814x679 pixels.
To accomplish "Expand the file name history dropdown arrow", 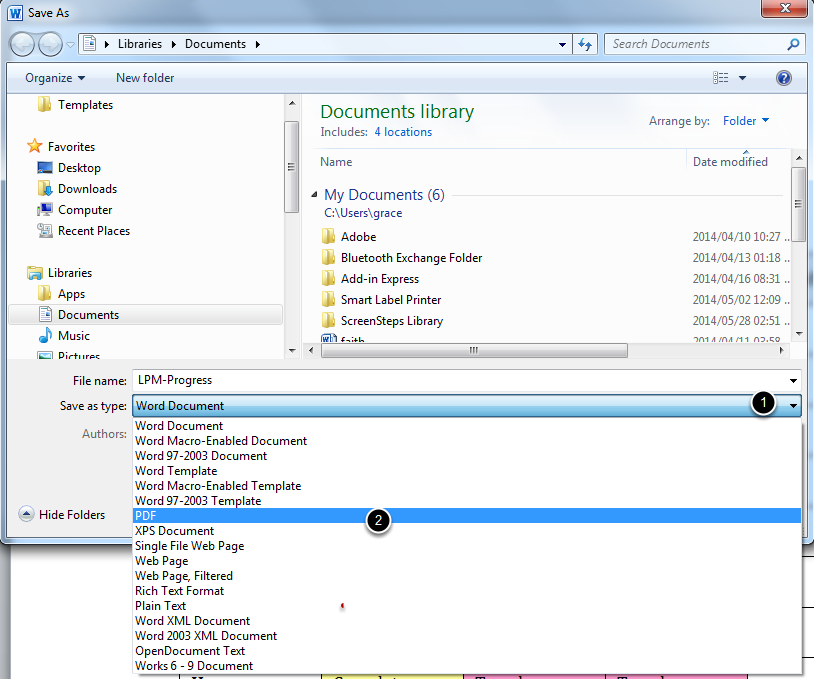I will 793,380.
